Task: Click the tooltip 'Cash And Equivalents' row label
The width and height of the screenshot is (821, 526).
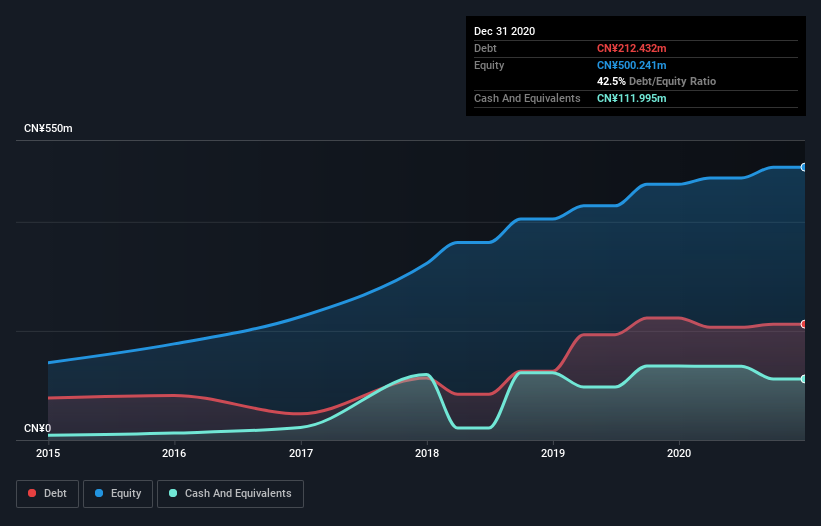Action: (527, 98)
